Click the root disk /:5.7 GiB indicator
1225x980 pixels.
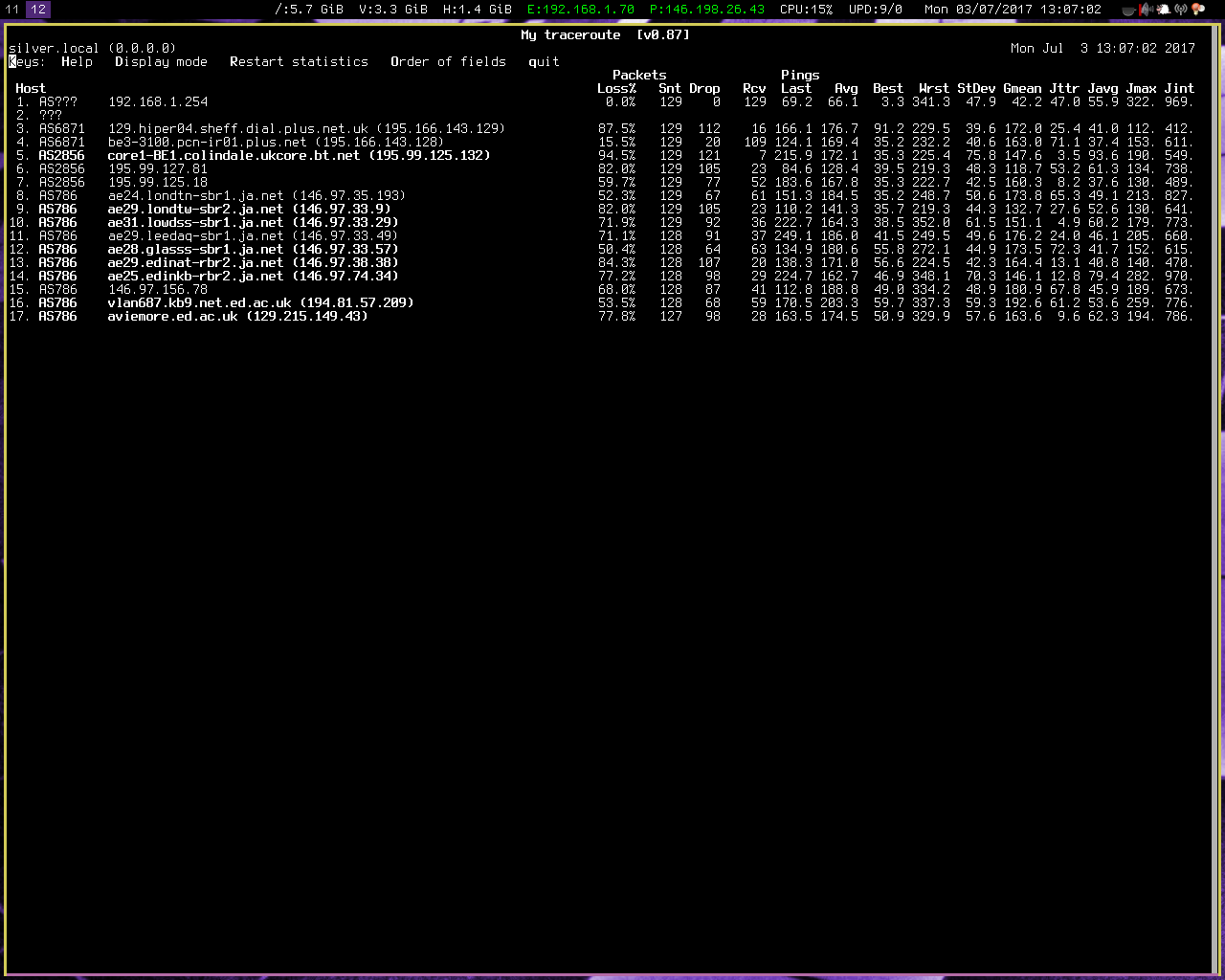point(309,10)
